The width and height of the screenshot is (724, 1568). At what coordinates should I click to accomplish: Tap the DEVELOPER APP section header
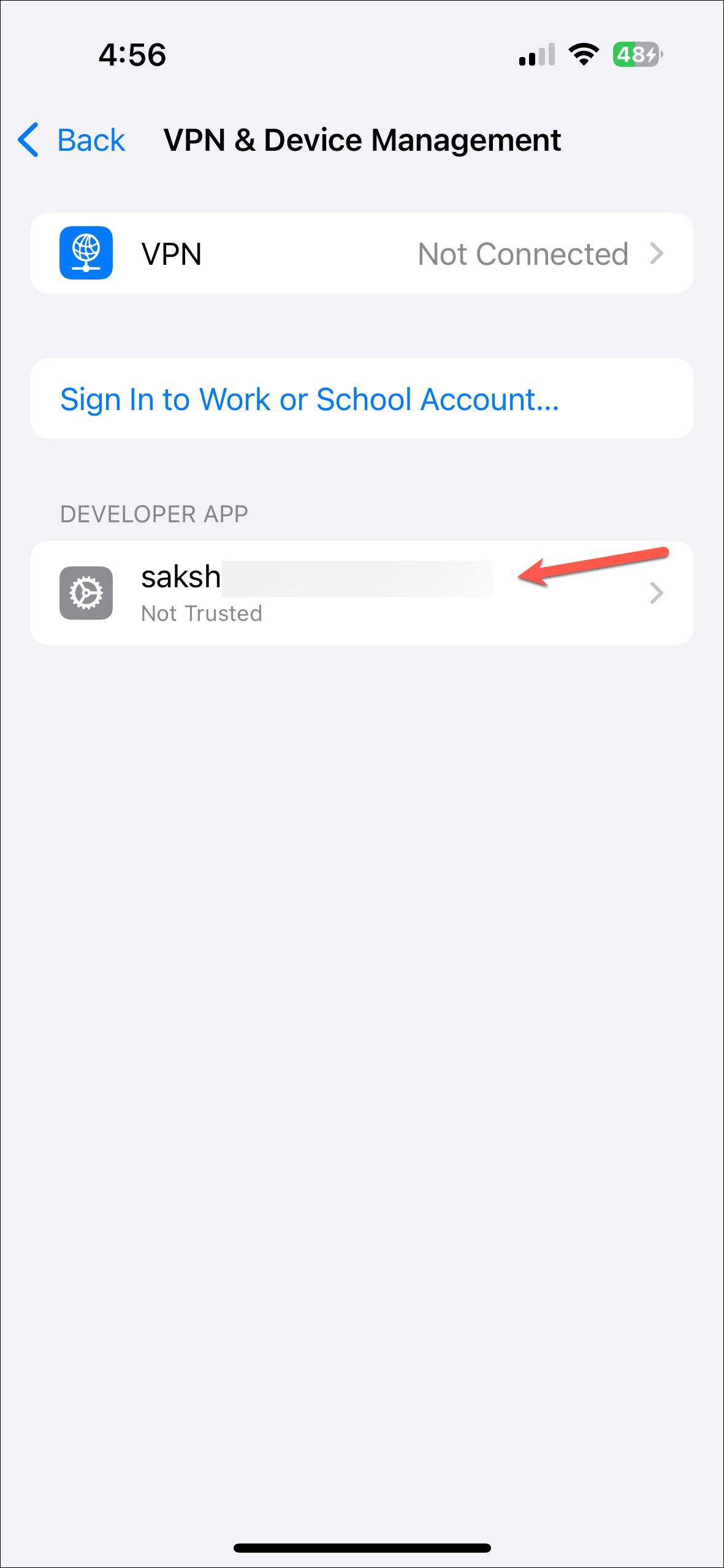[x=154, y=514]
